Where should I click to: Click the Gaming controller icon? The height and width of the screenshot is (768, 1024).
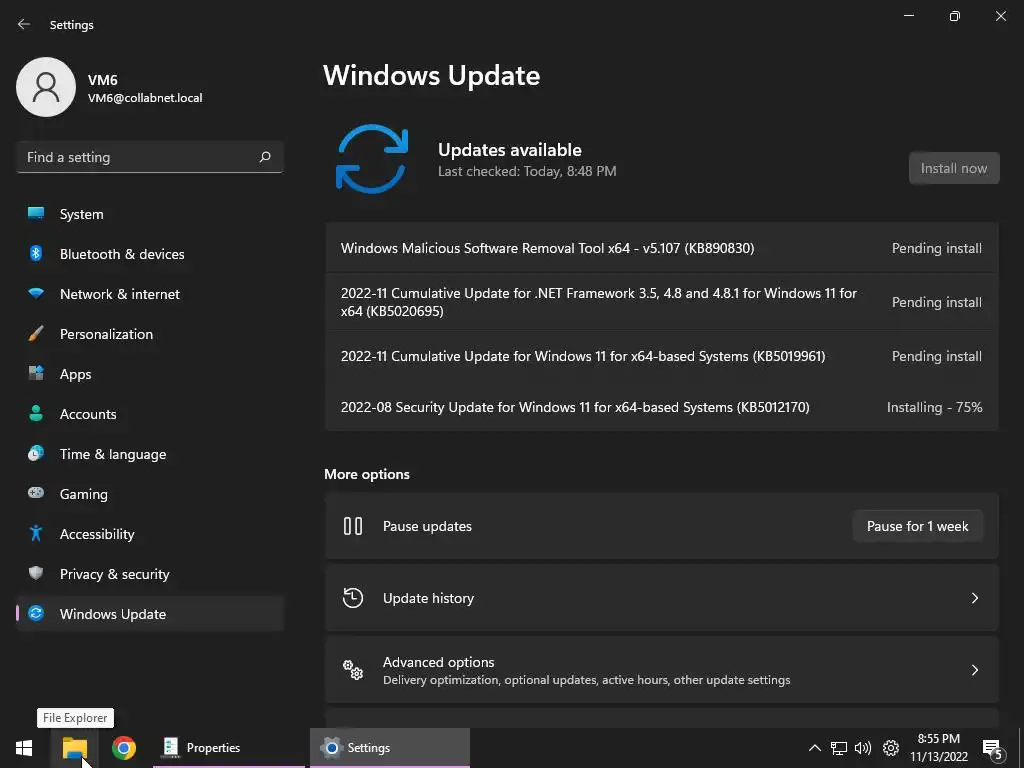tap(36, 493)
